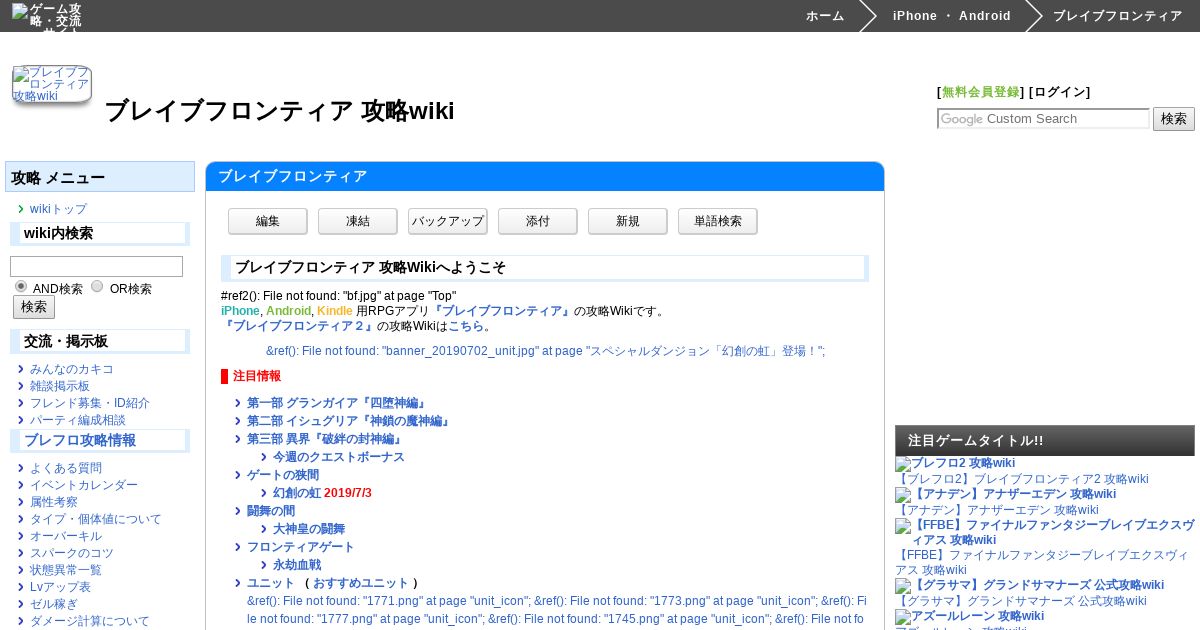Open 【グラサマ】グランドサマナーズ 公式攻略wiki text link
Viewport: 1200px width, 630px height.
[x=1021, y=601]
